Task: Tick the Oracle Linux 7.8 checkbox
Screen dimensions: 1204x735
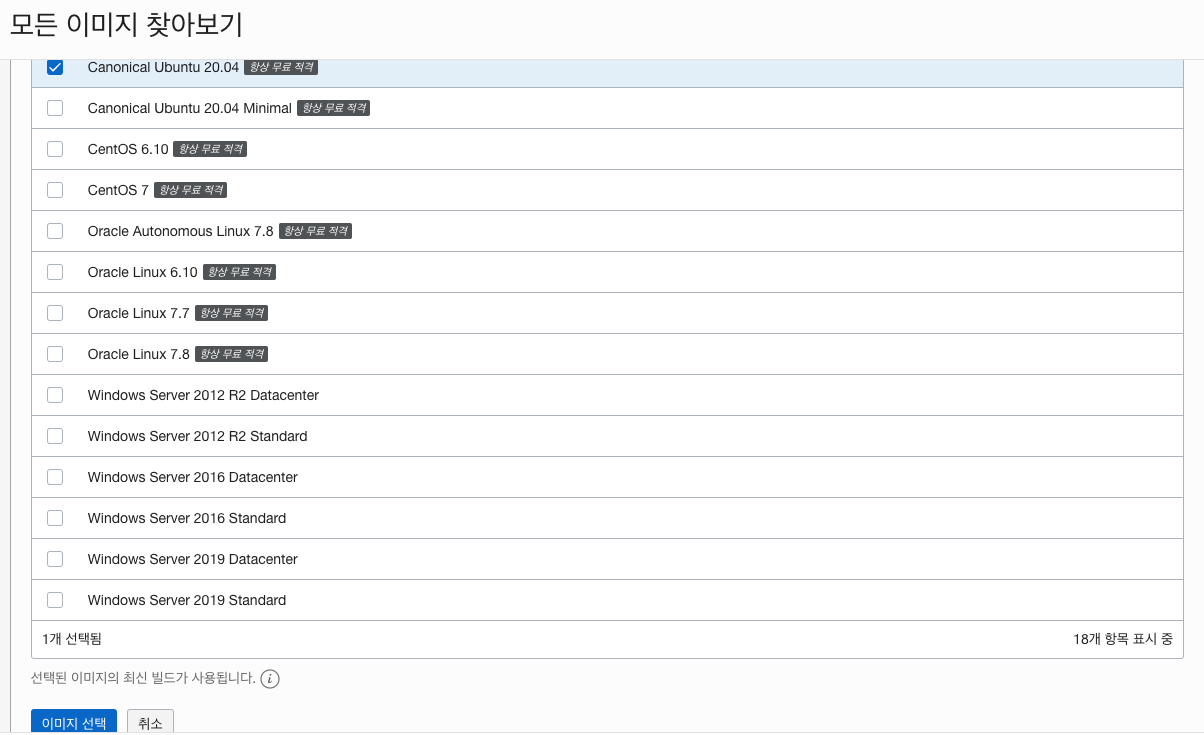Action: click(x=55, y=354)
